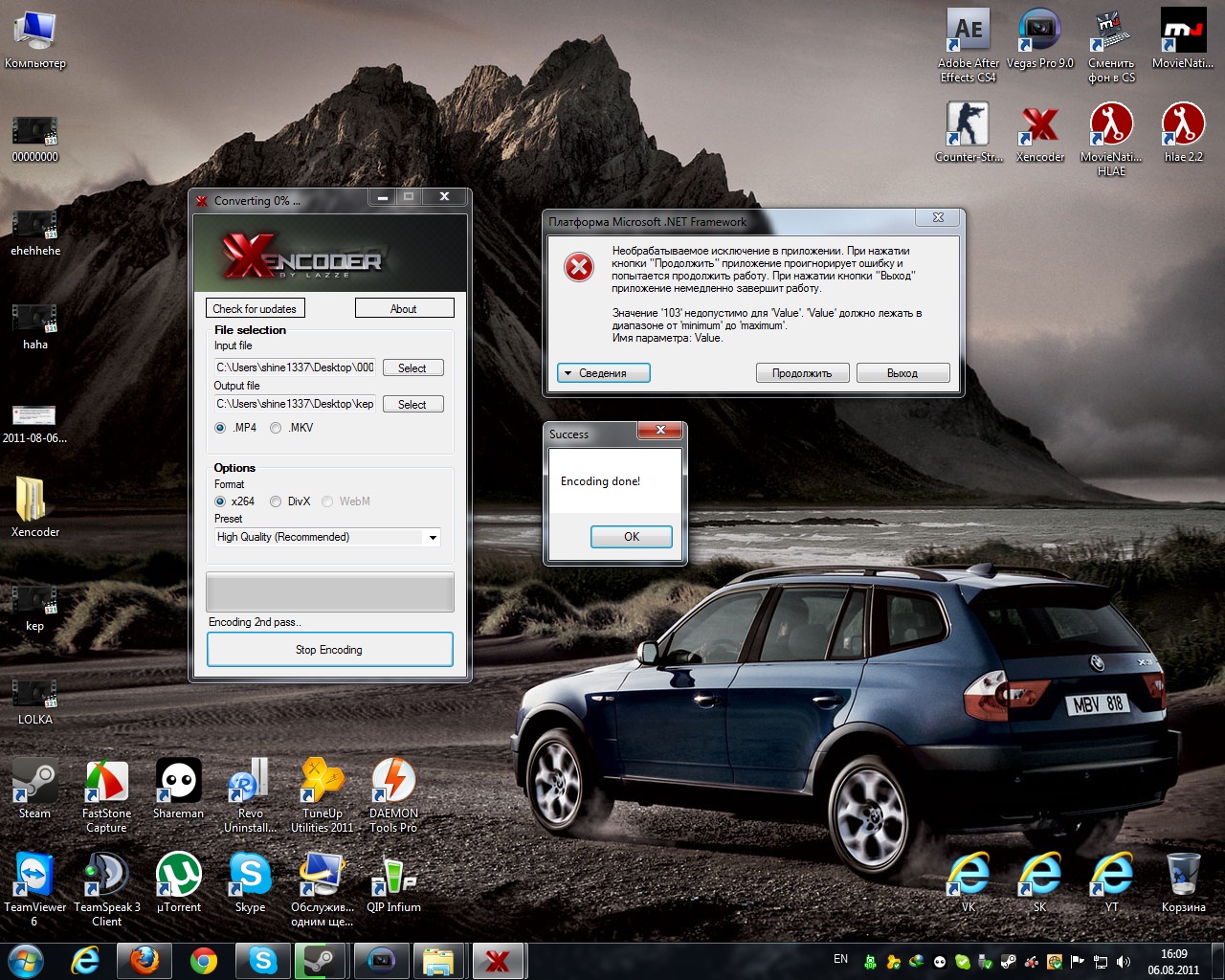The height and width of the screenshot is (980, 1225).
Task: Open the 2011-08-06 screenshot thumbnail on desktop
Action: [34, 422]
